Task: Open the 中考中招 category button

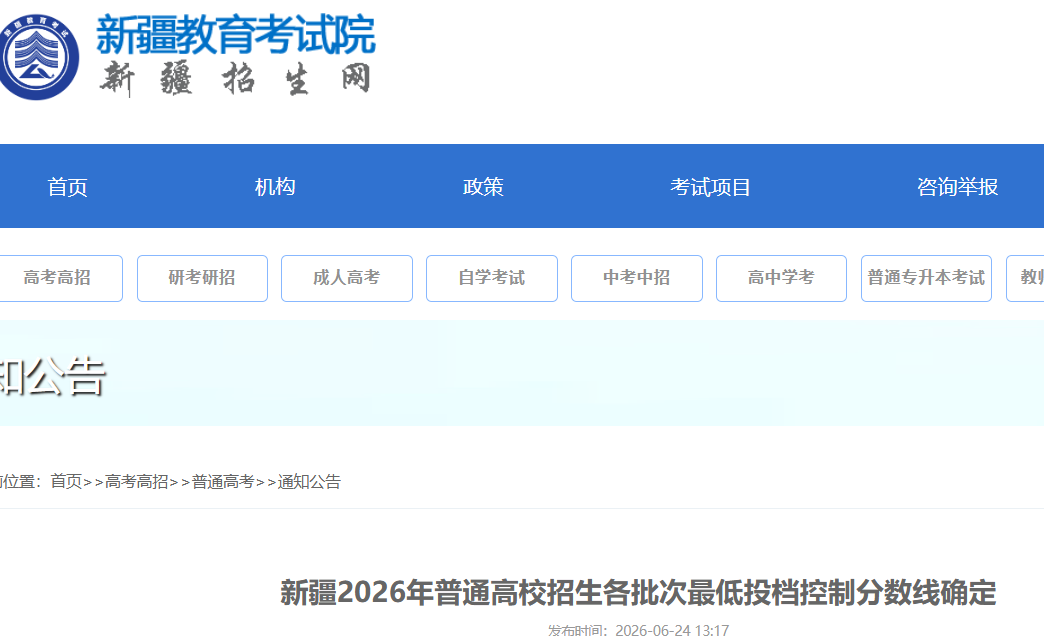Action: (637, 278)
